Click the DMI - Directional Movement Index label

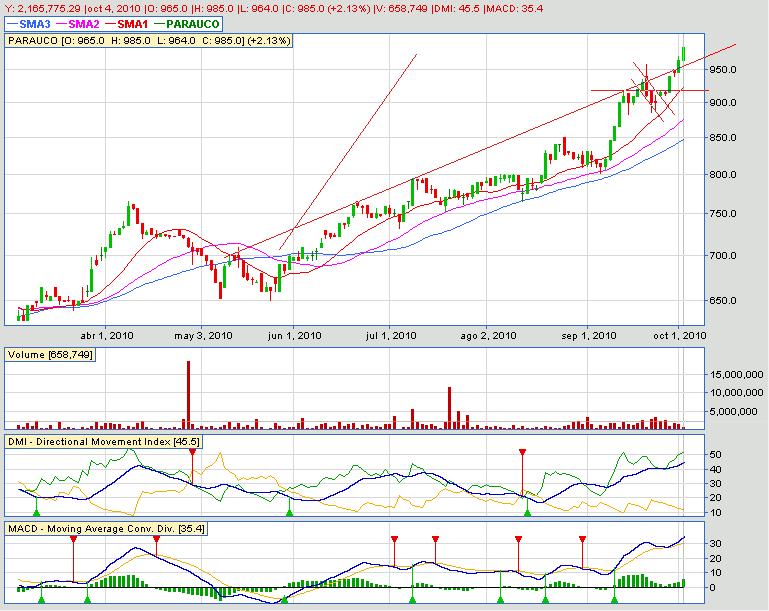[x=103, y=442]
